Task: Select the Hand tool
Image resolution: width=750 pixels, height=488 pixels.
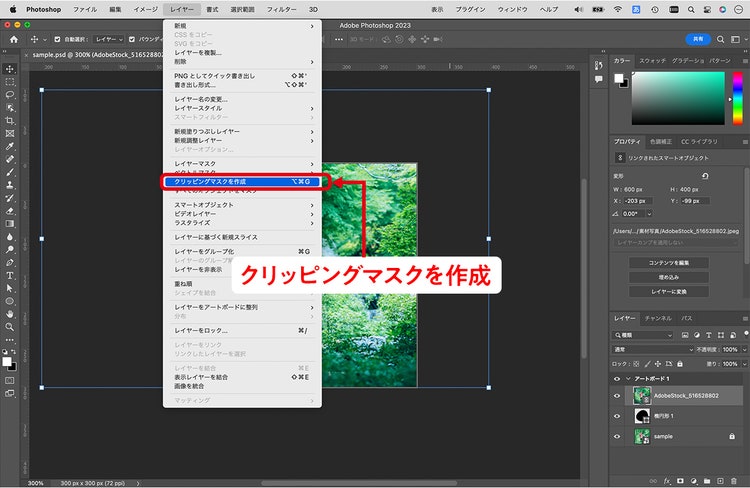Action: point(10,314)
